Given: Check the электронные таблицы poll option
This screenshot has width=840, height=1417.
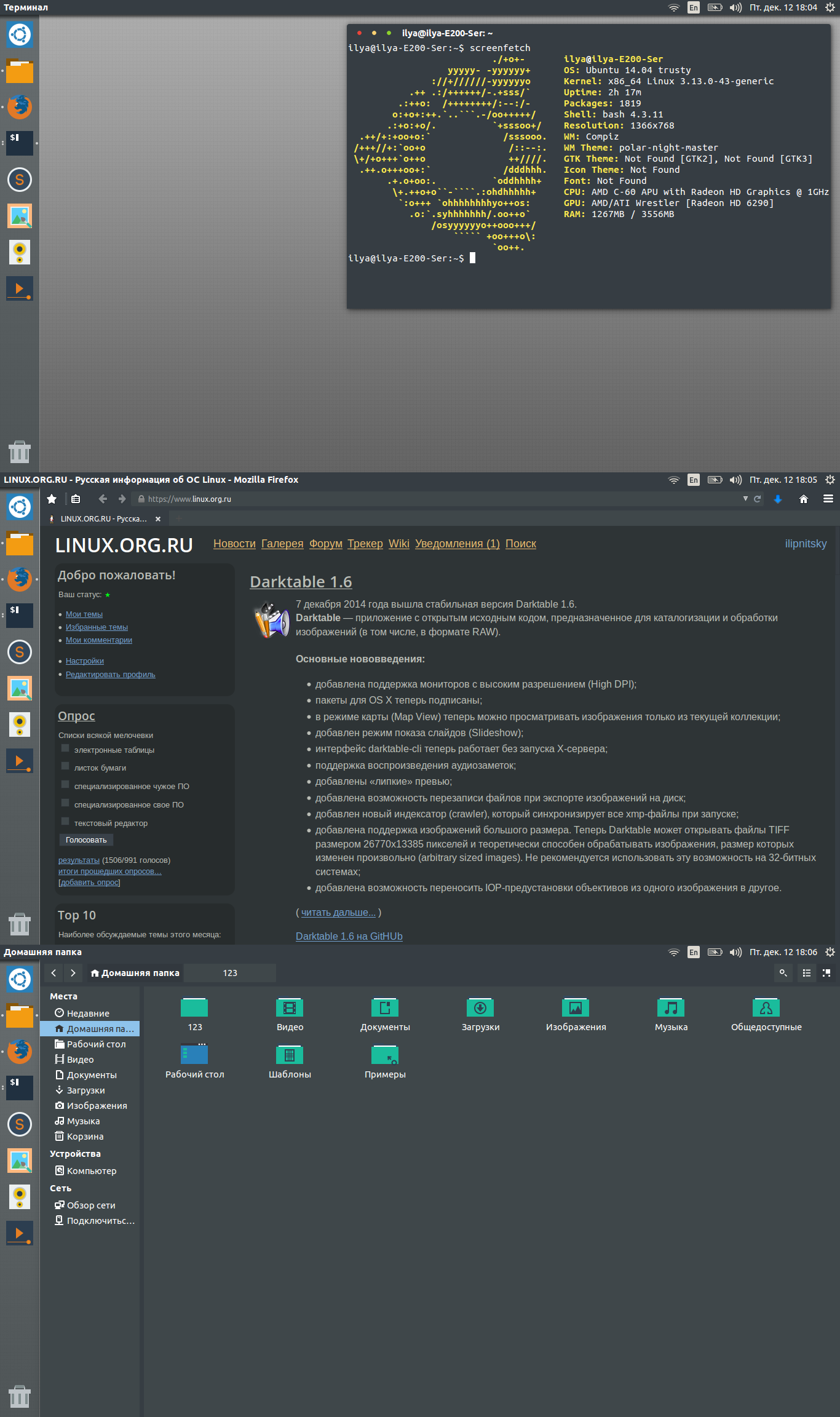Looking at the screenshot, I should (65, 748).
